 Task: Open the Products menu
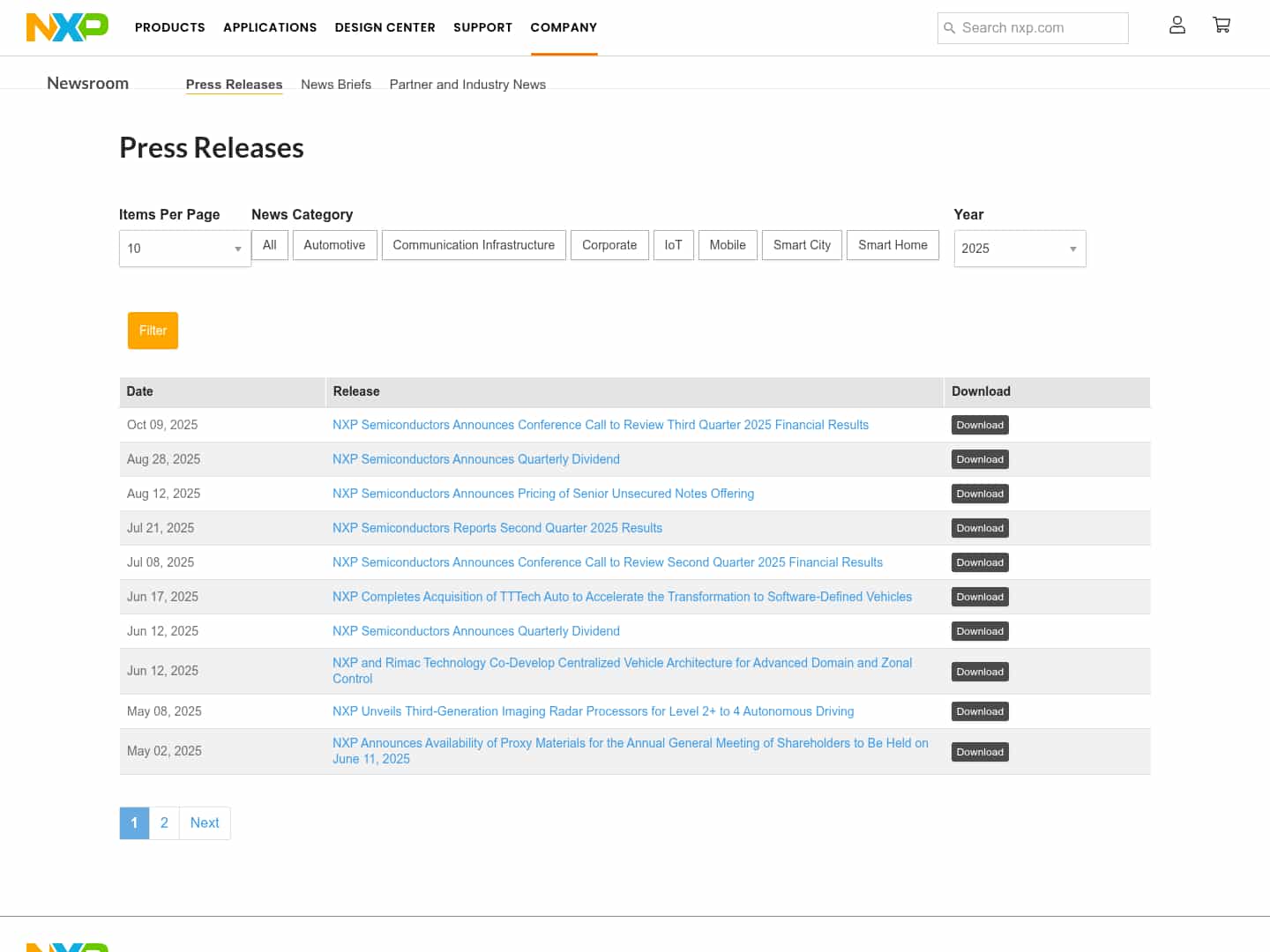[x=170, y=27]
